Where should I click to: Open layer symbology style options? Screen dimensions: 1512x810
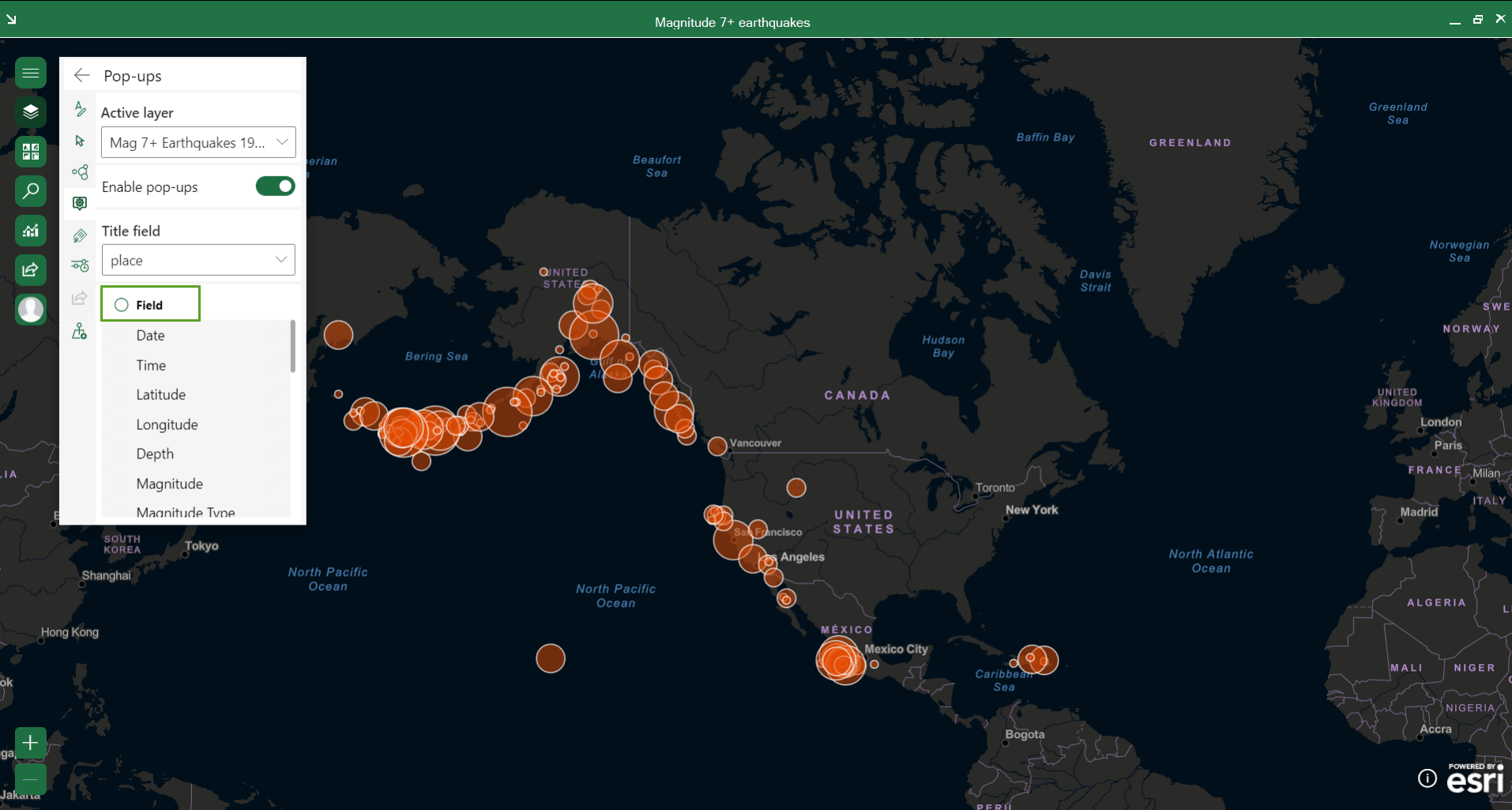click(x=80, y=108)
